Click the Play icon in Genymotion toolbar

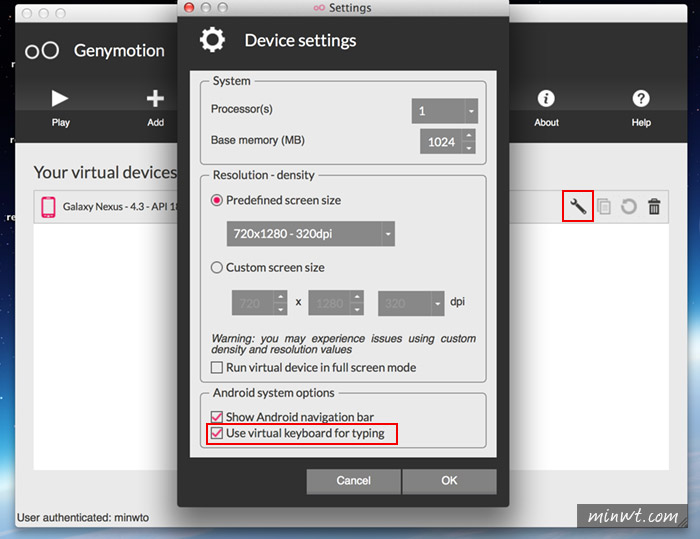(x=60, y=98)
